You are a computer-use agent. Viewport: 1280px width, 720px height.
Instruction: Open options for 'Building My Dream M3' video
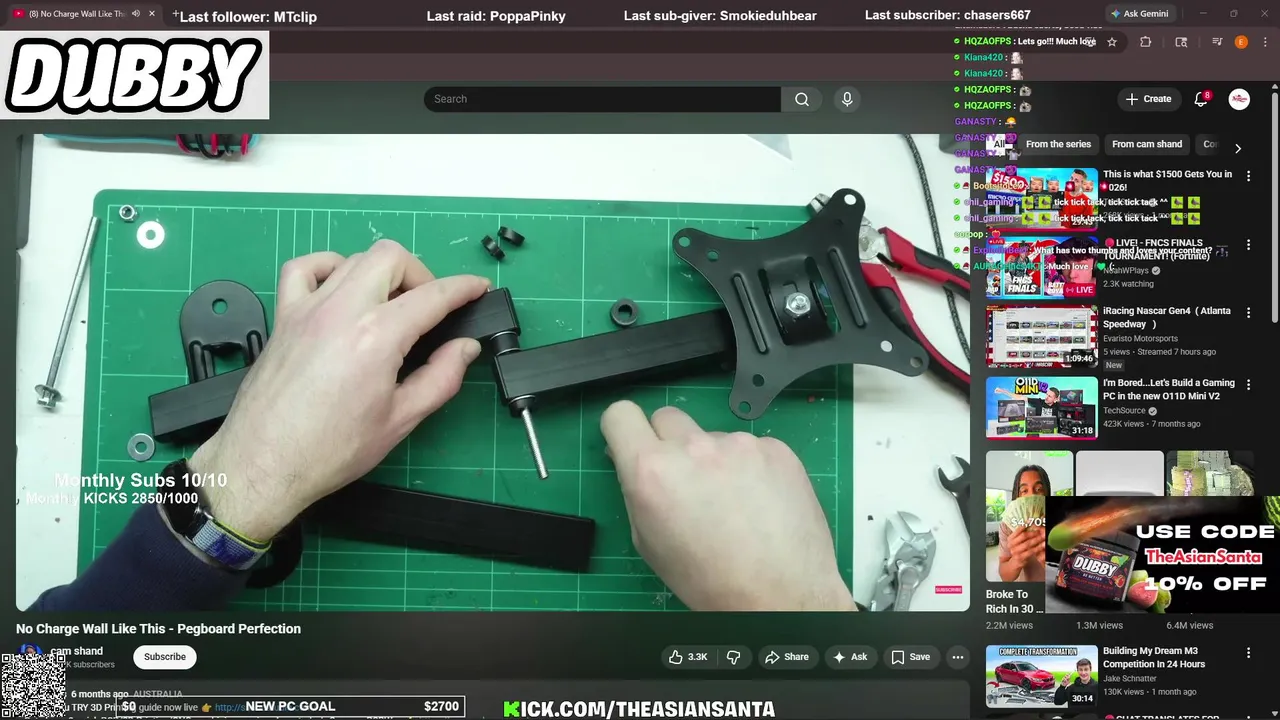click(1248, 653)
